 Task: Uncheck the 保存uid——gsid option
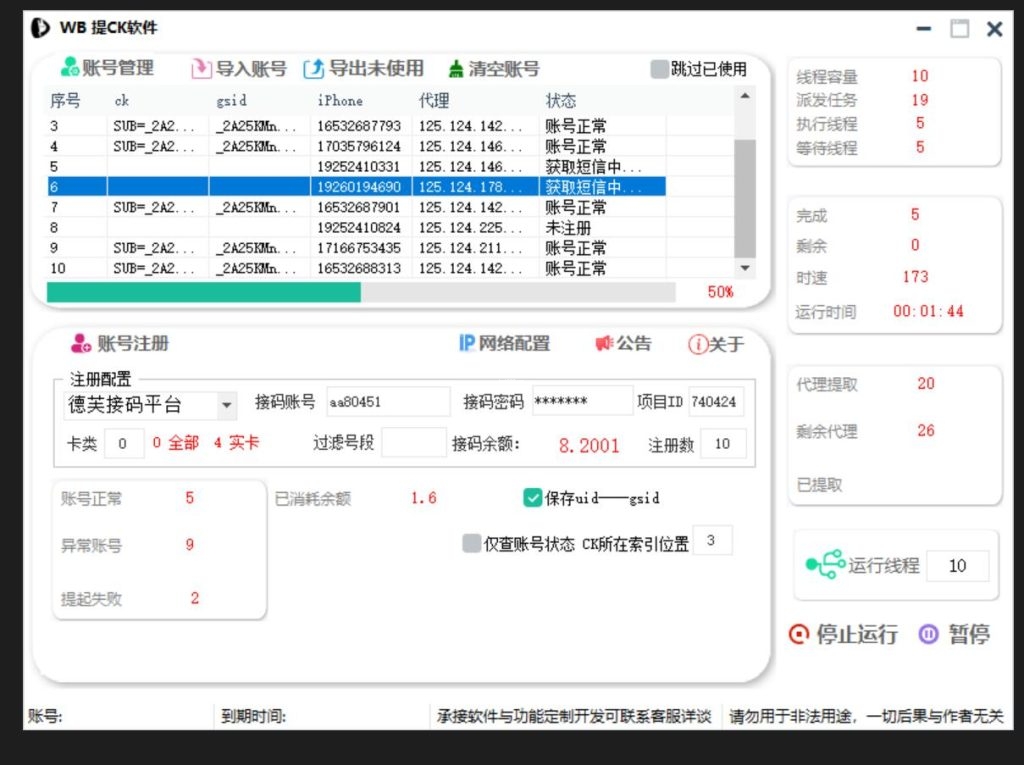click(x=533, y=497)
